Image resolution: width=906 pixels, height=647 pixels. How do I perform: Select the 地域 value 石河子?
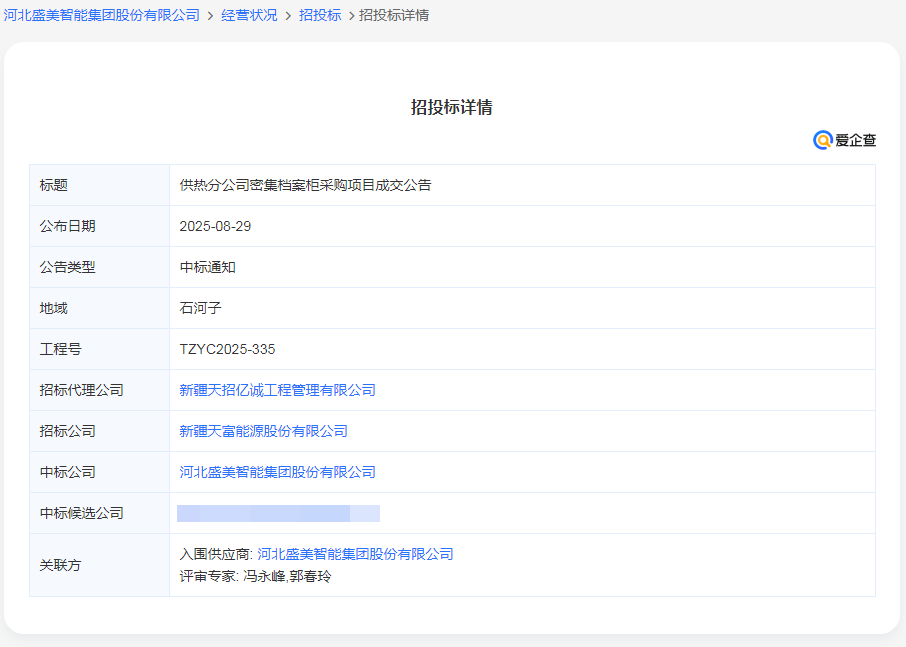pos(199,307)
